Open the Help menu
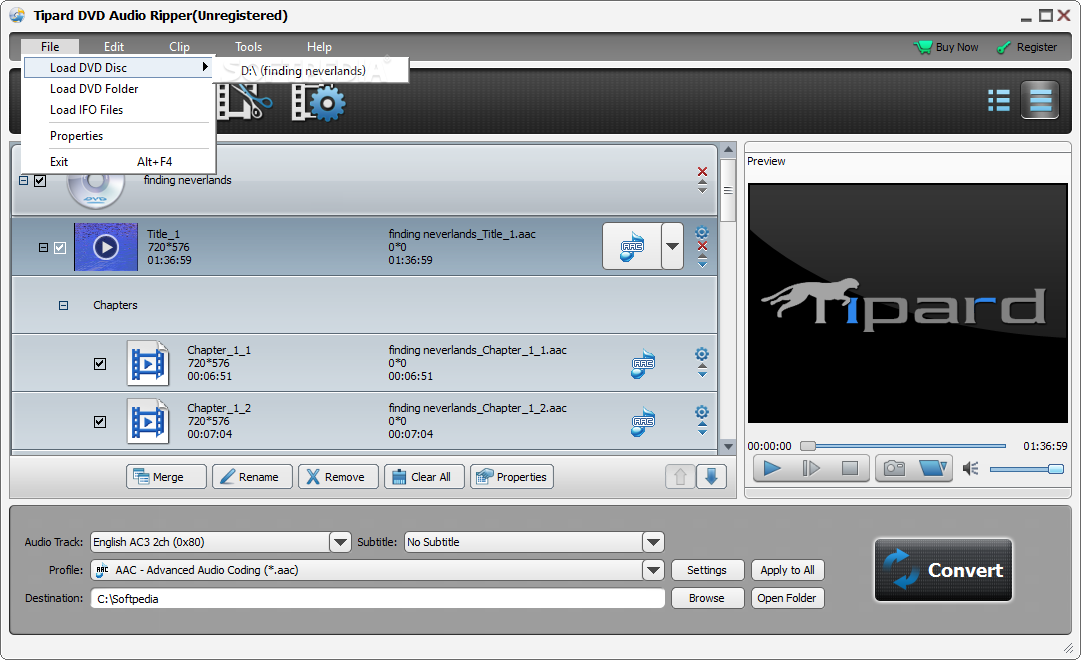The height and width of the screenshot is (660, 1081). pos(319,47)
